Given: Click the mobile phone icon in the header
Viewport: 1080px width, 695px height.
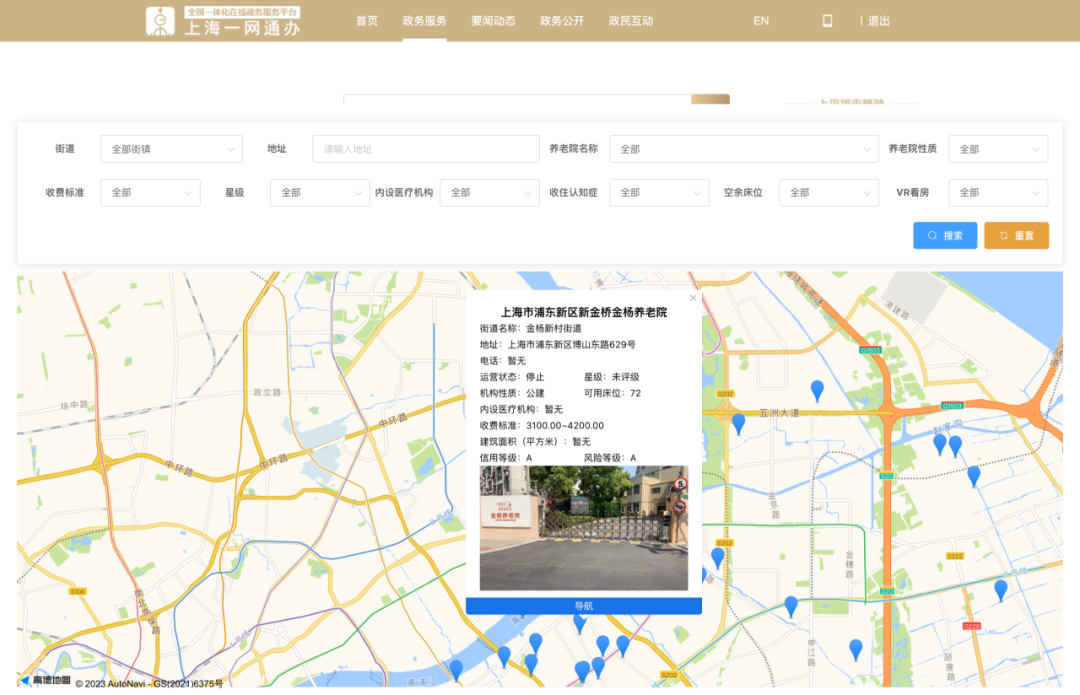Looking at the screenshot, I should coord(827,20).
